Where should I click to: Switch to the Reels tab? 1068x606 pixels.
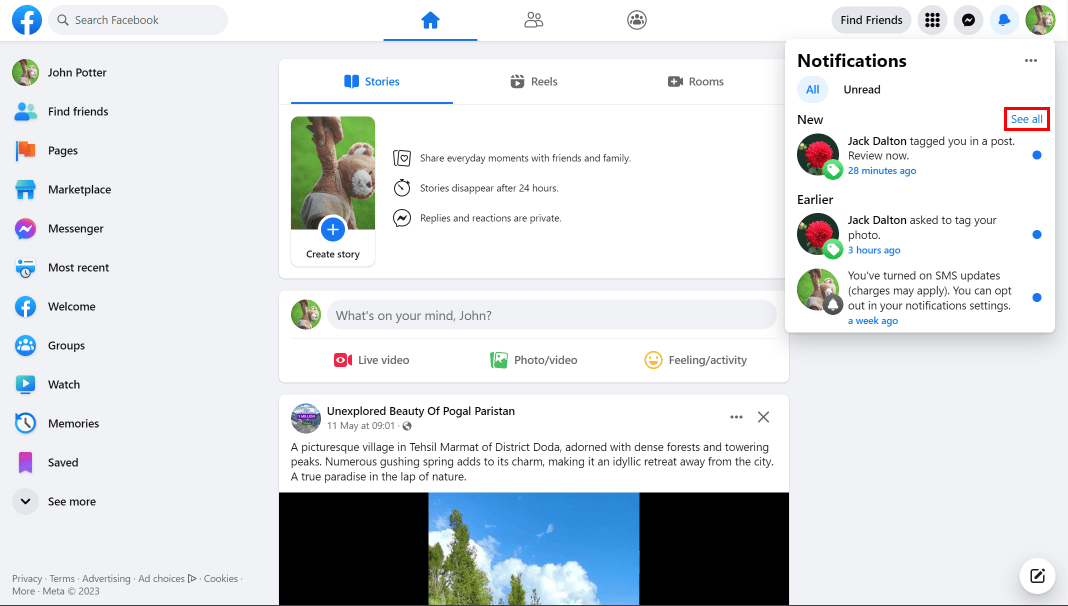tap(533, 81)
